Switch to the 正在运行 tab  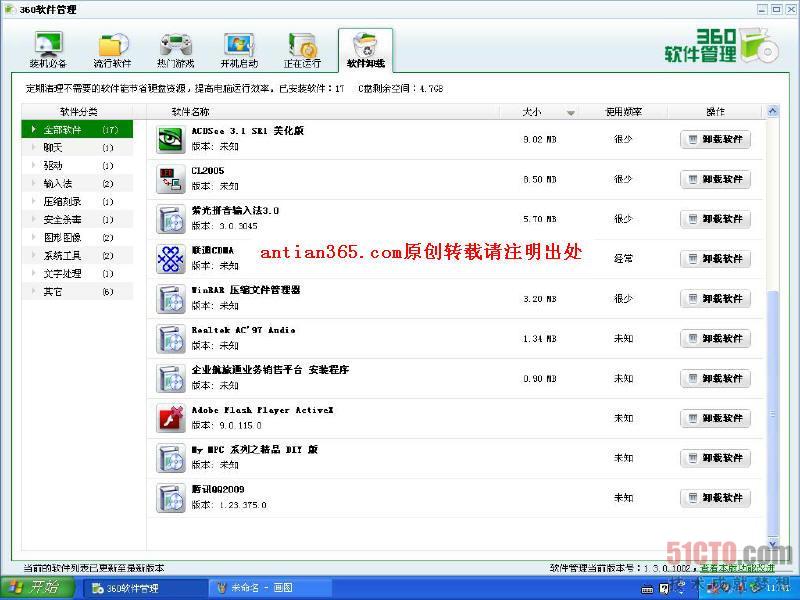302,50
